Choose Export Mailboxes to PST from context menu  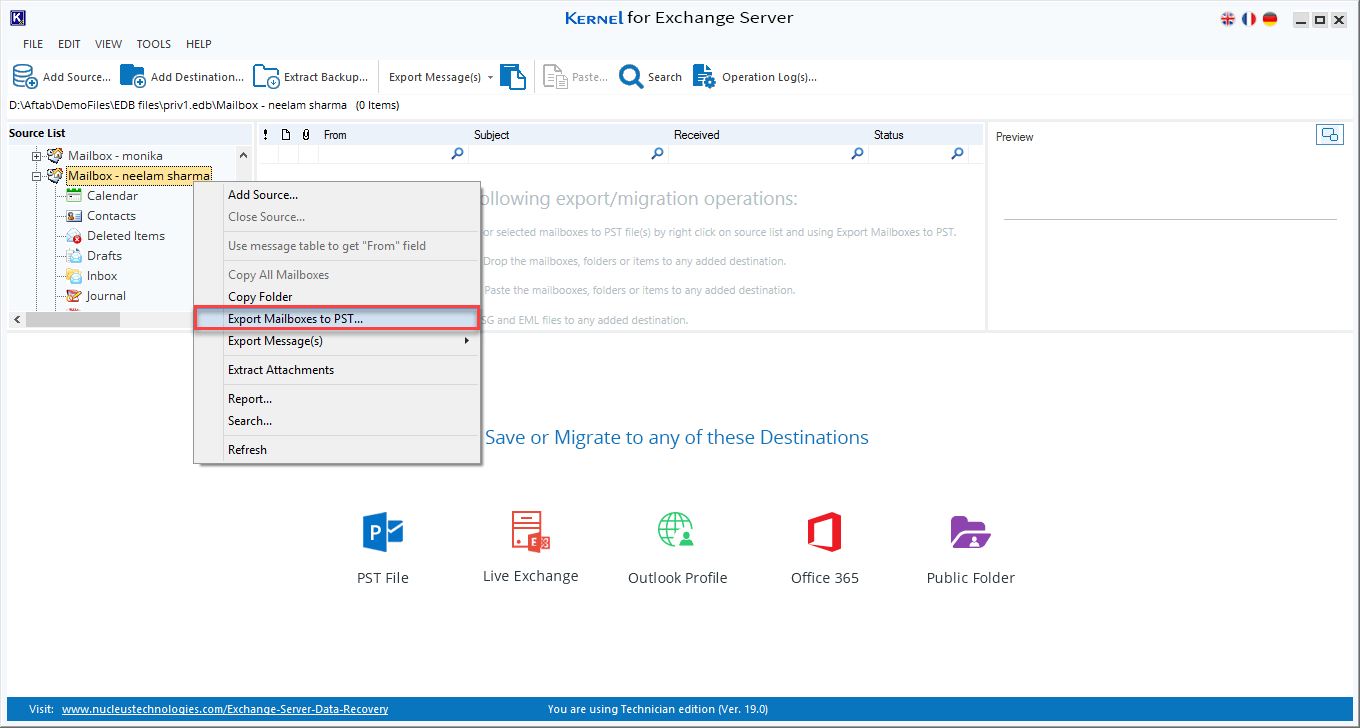coord(337,319)
